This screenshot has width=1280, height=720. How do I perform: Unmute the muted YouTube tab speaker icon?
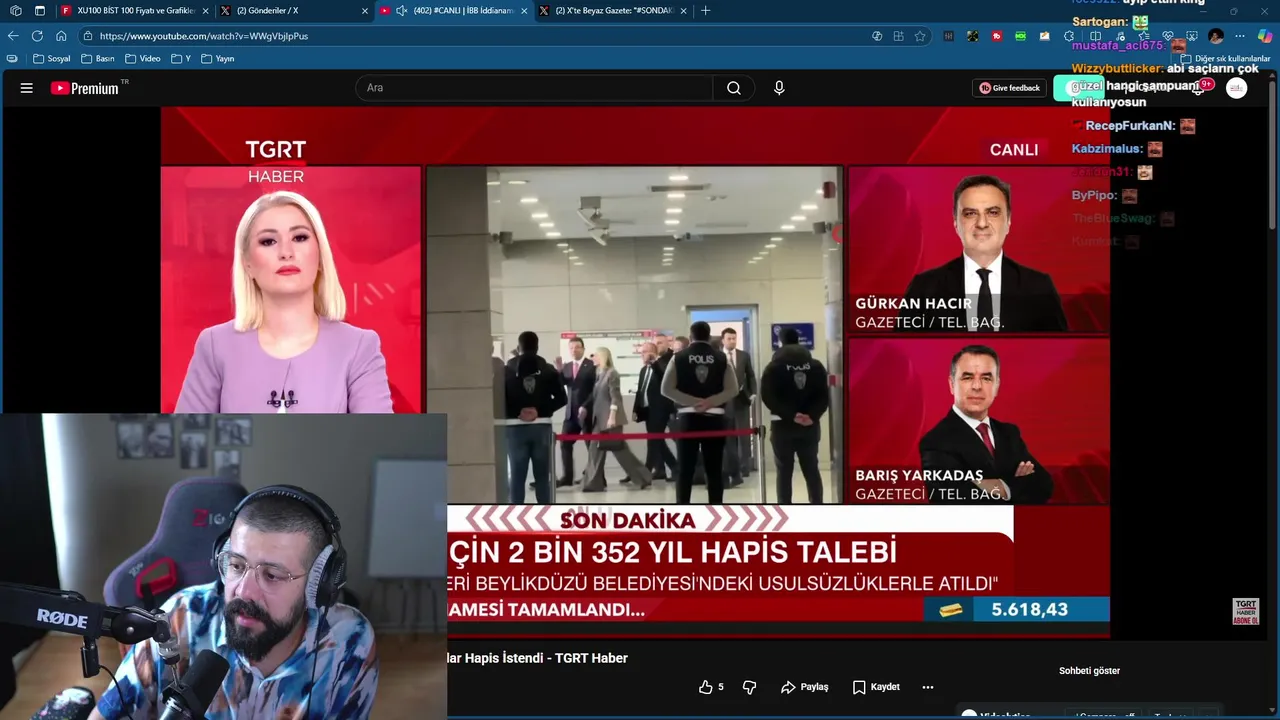point(401,10)
